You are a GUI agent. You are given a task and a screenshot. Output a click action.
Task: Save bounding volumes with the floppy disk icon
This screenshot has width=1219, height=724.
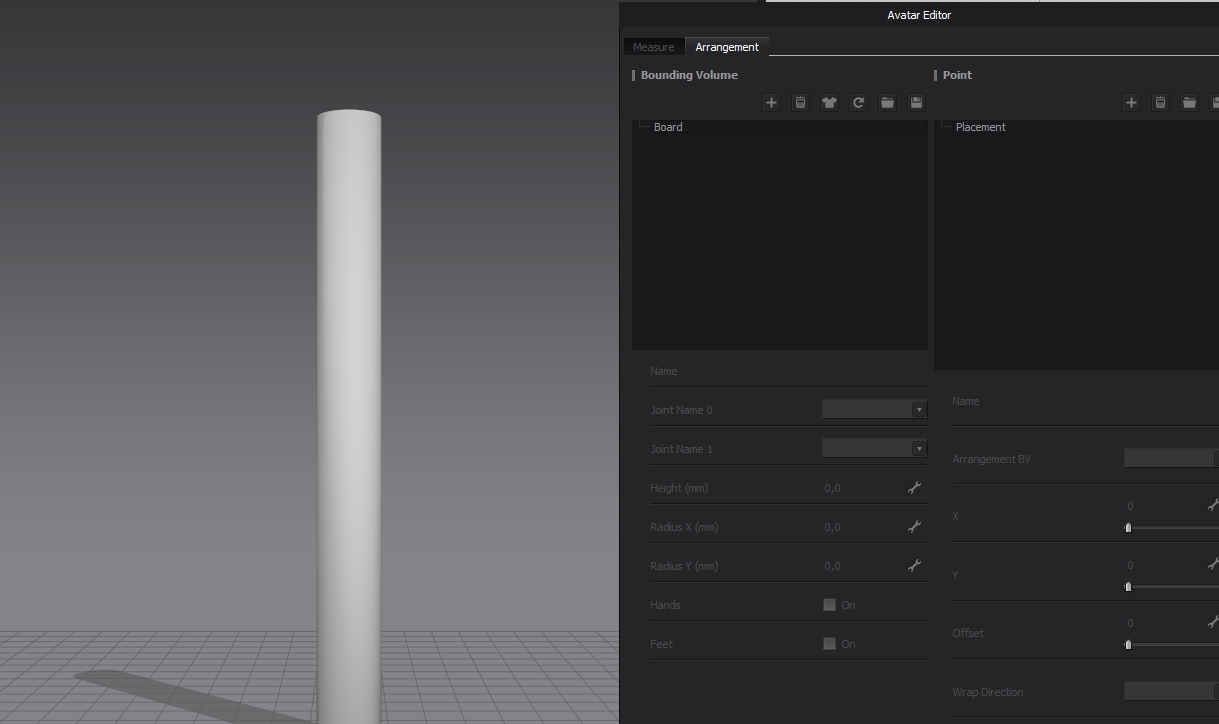click(x=916, y=103)
